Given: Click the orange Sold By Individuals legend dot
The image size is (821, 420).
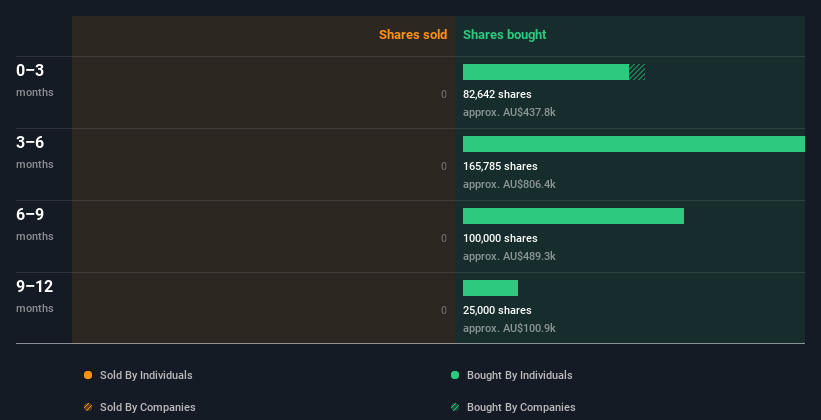Looking at the screenshot, I should pyautogui.click(x=88, y=375).
